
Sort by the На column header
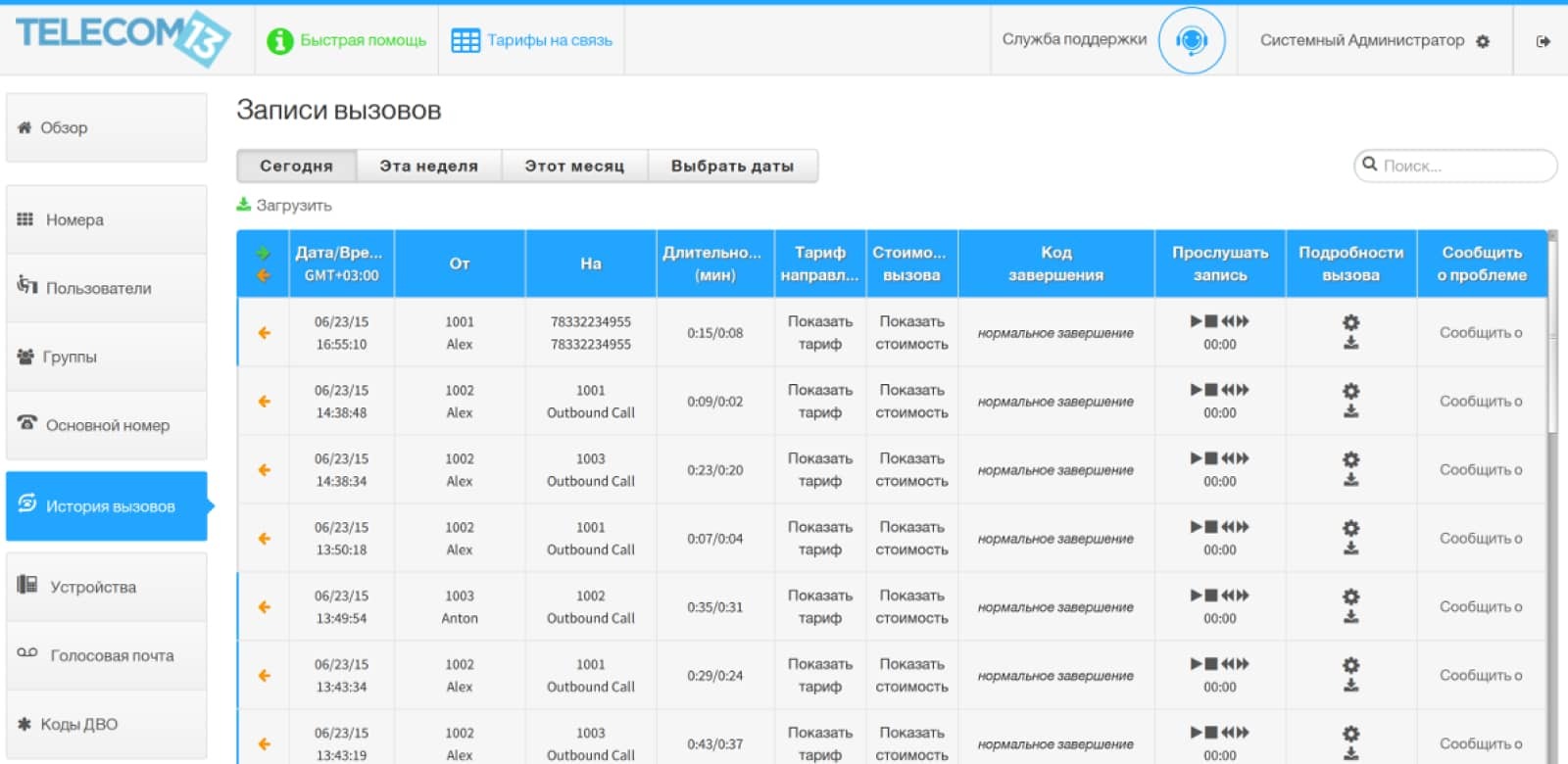click(x=591, y=263)
